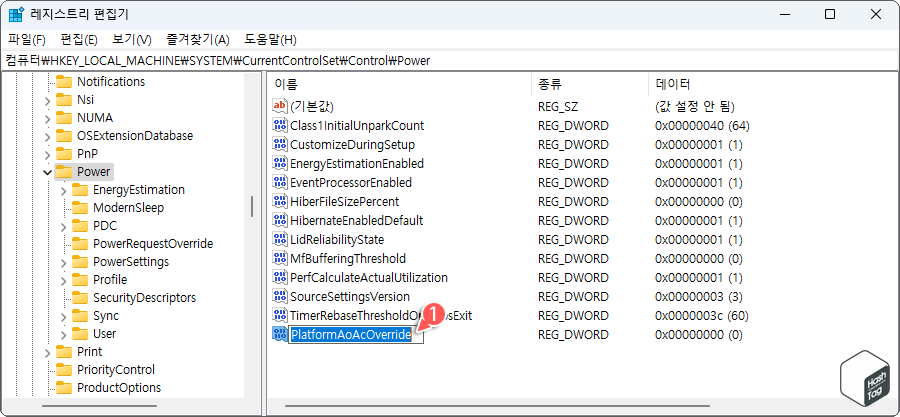Sort values by the 종류 column header
Viewport: 900px width, 417px height.
click(x=590, y=85)
